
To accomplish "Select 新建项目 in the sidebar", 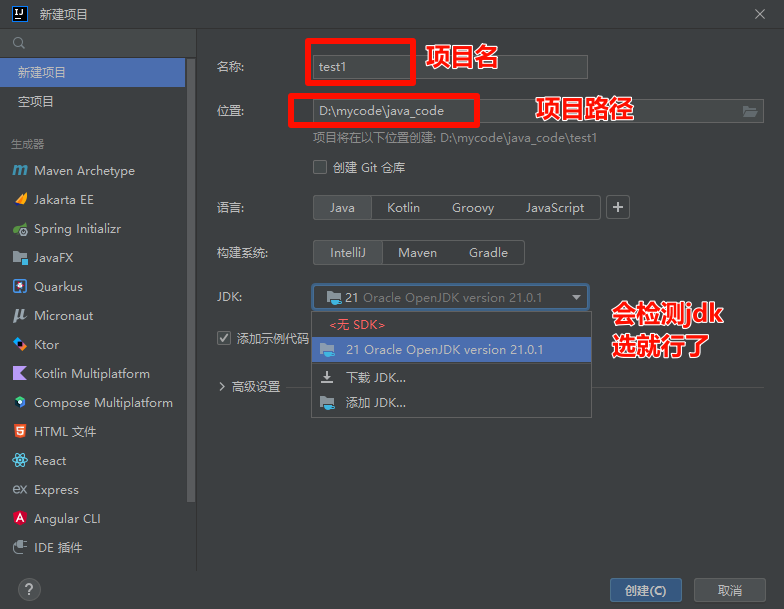I will tap(92, 72).
